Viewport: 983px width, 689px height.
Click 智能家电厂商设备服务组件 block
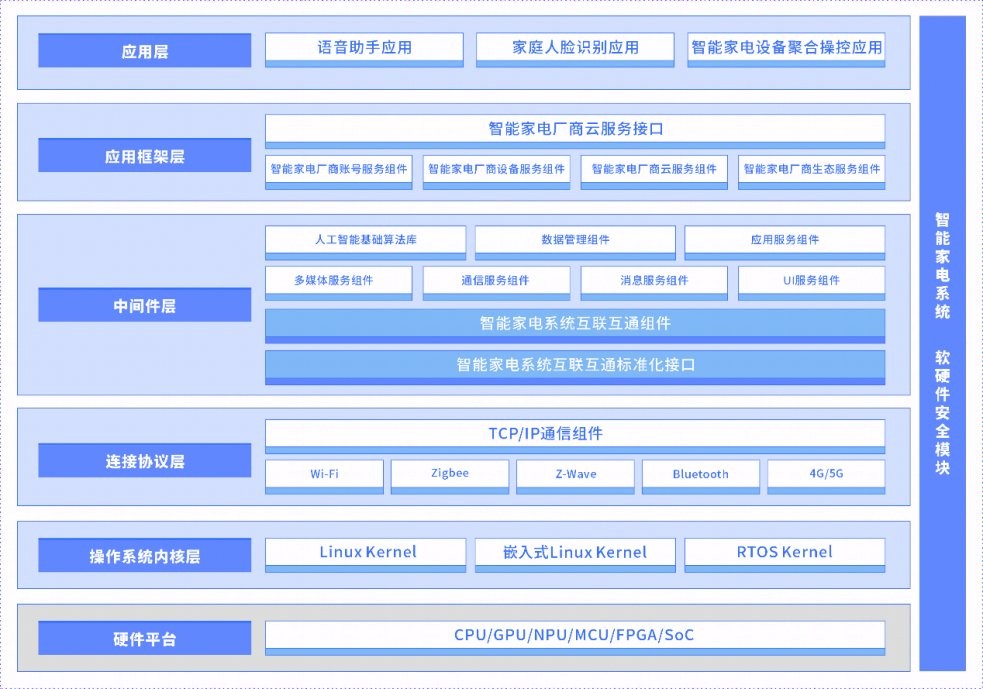coord(495,169)
